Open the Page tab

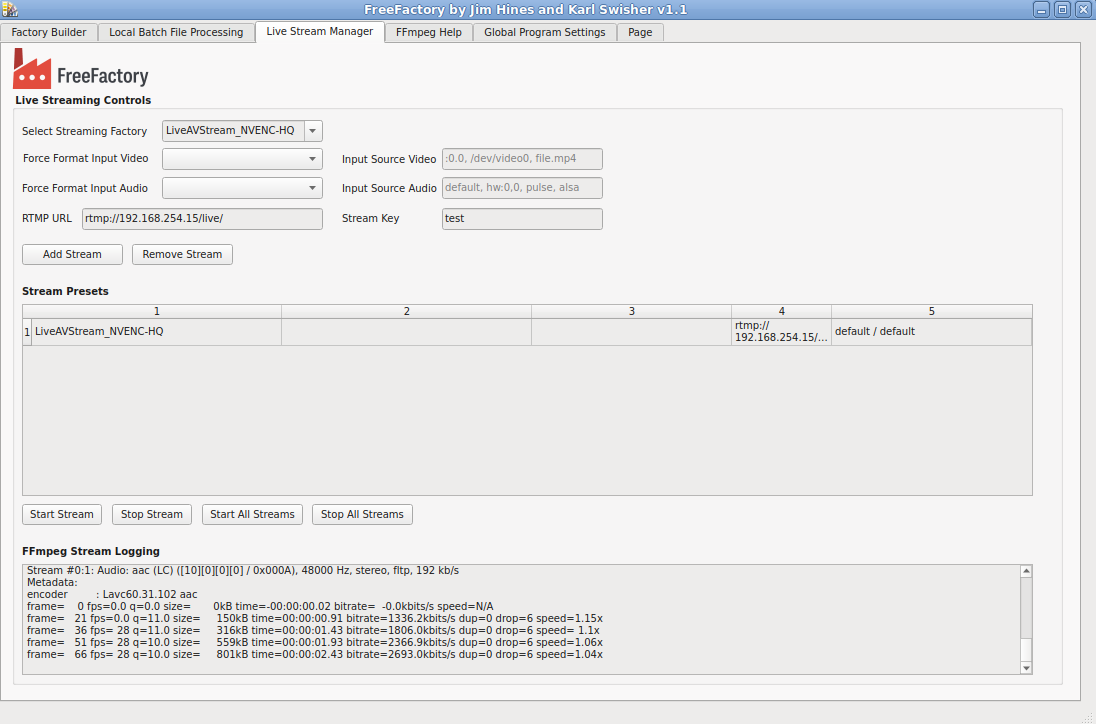[640, 32]
